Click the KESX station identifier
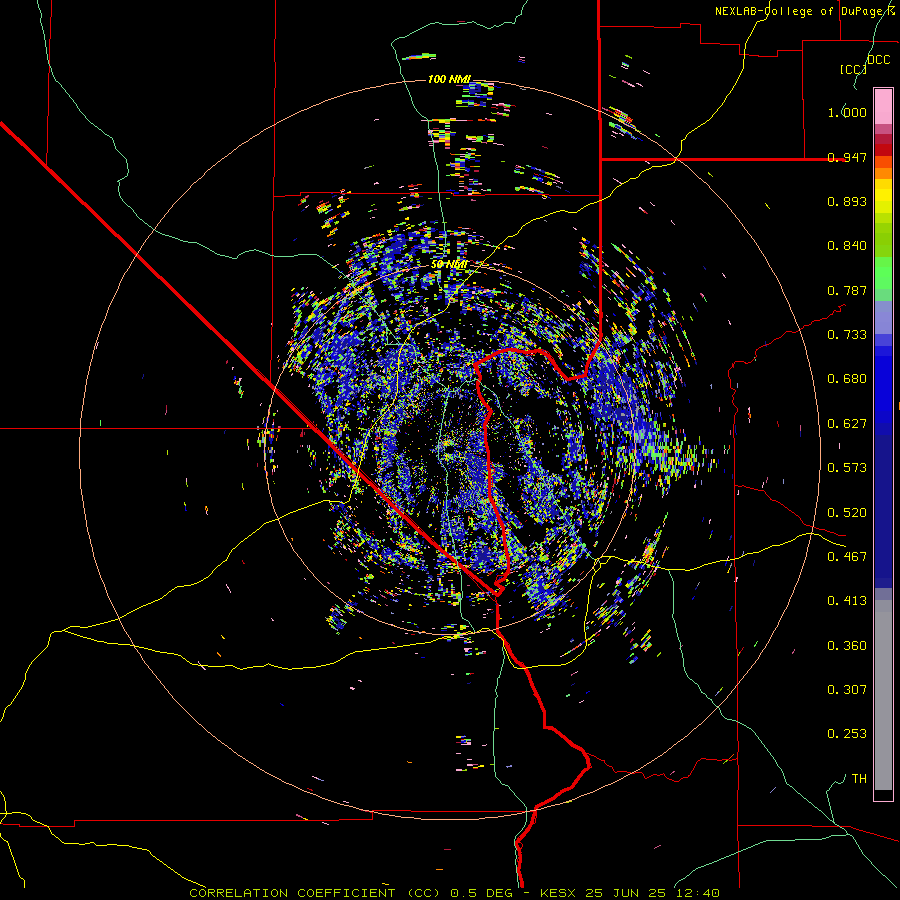 559,893
